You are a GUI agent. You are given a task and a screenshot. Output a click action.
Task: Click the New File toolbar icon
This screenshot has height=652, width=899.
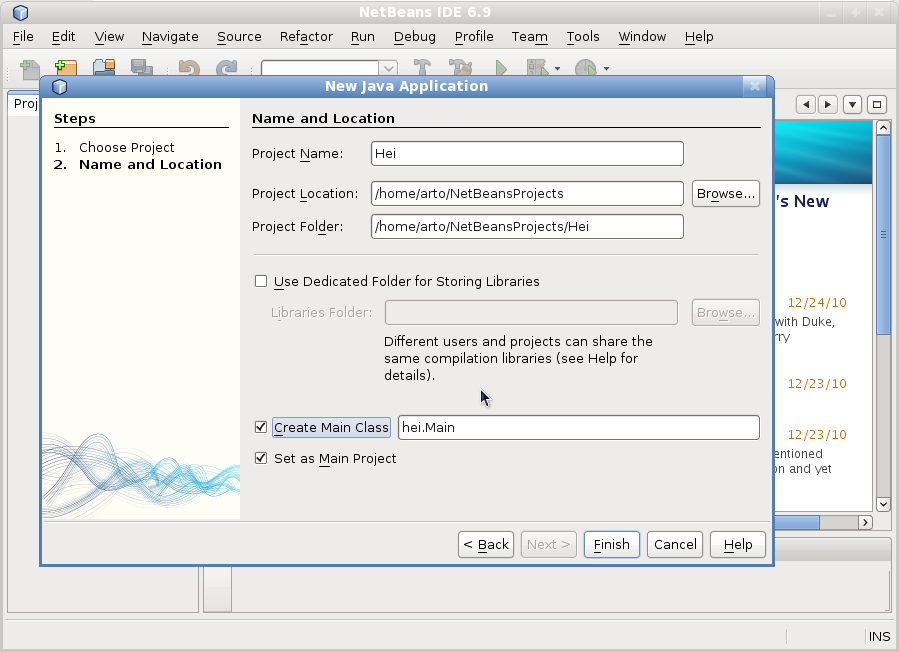30,68
